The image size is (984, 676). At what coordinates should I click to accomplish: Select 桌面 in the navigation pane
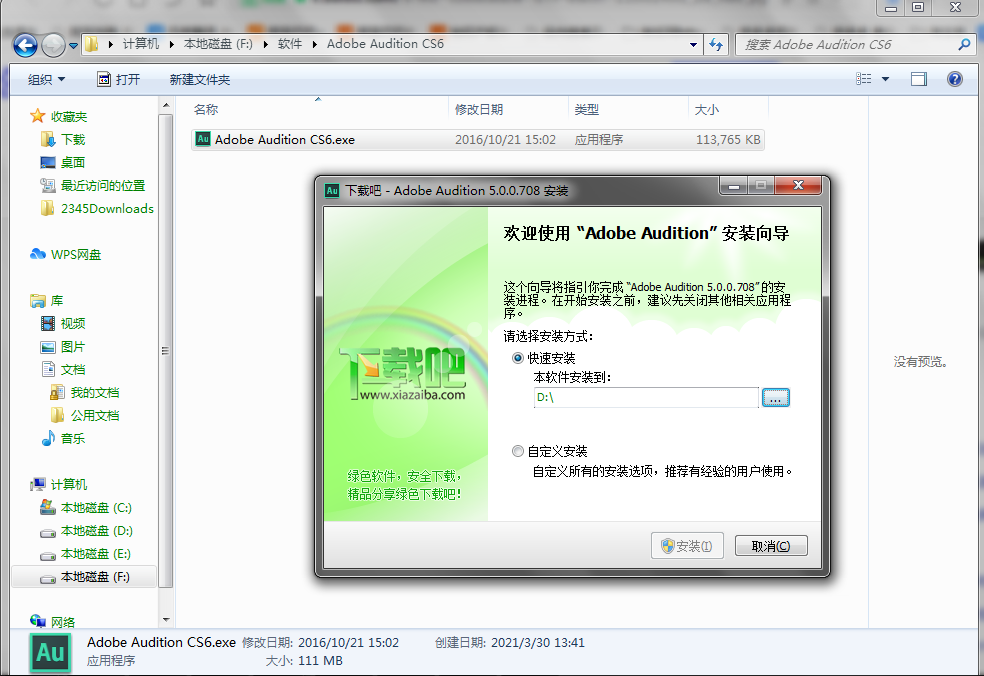coord(63,163)
